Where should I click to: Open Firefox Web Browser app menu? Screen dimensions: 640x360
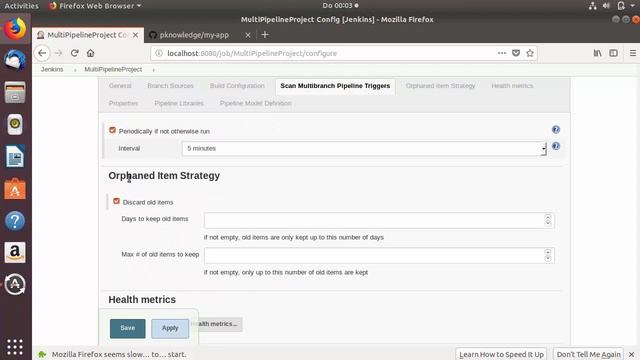pyautogui.click(x=95, y=6)
